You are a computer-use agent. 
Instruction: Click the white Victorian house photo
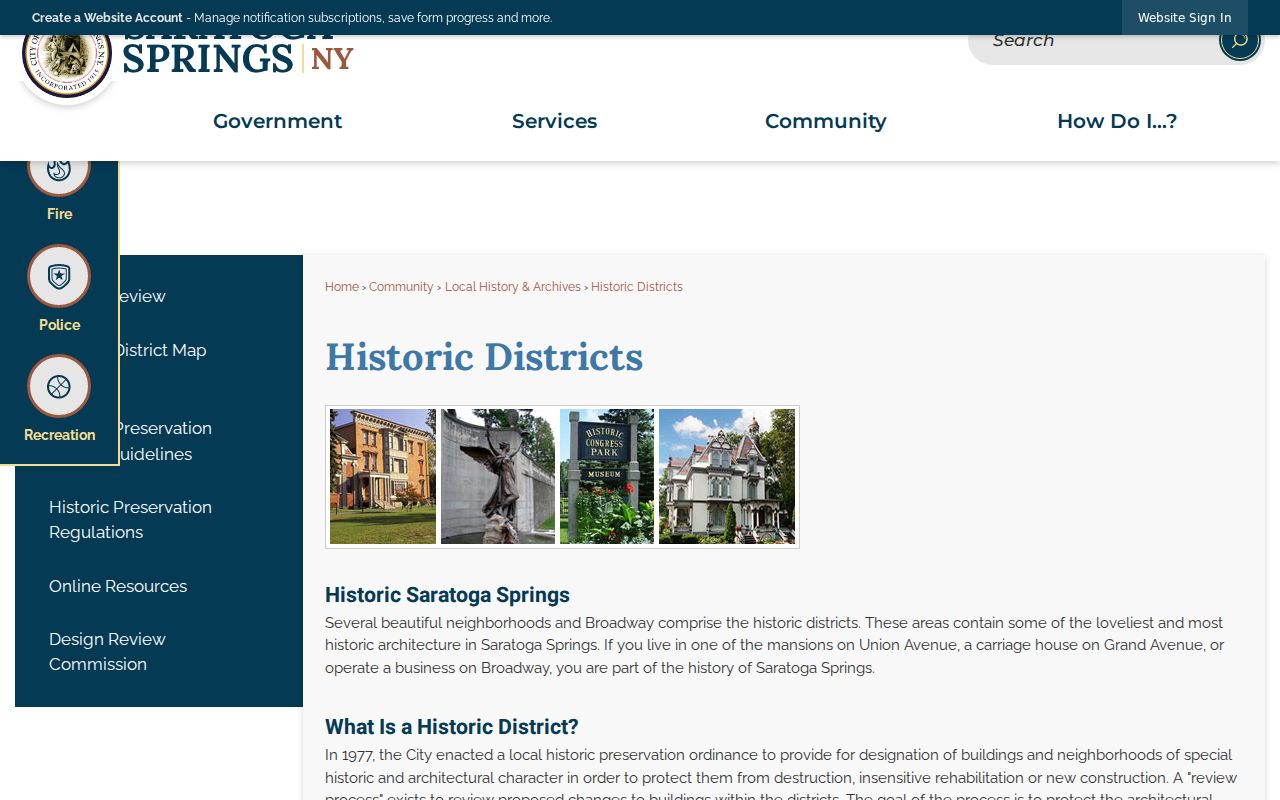pyautogui.click(x=727, y=477)
